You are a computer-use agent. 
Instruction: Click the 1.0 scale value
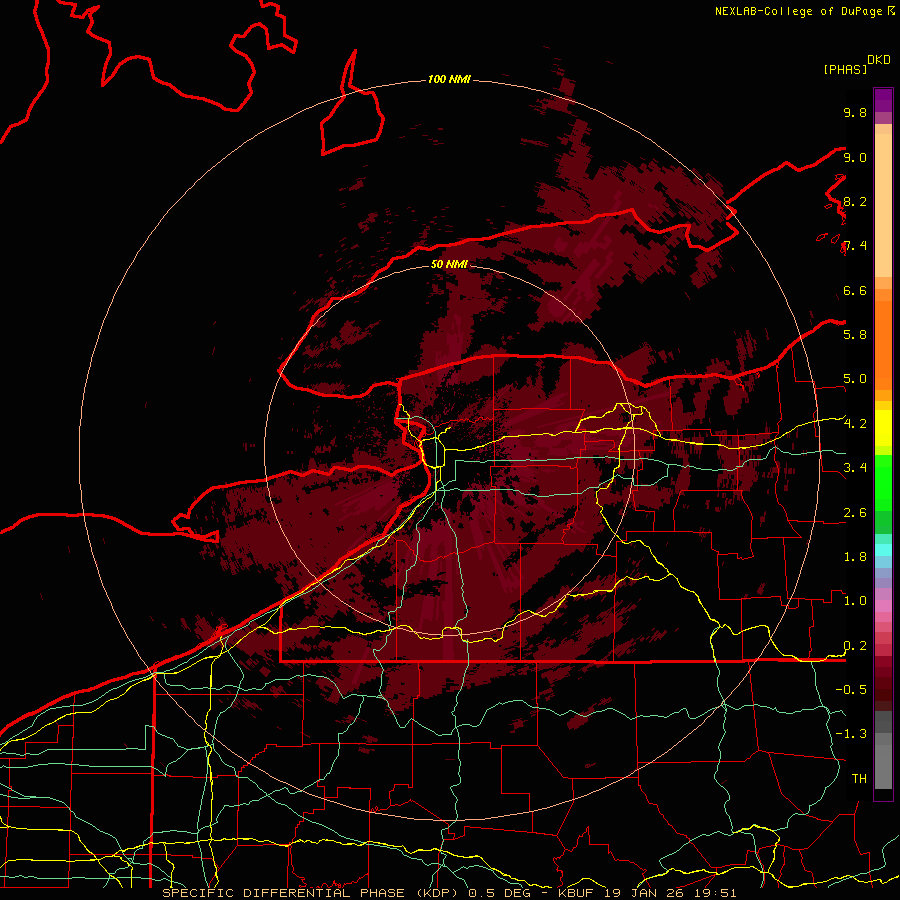coord(855,601)
